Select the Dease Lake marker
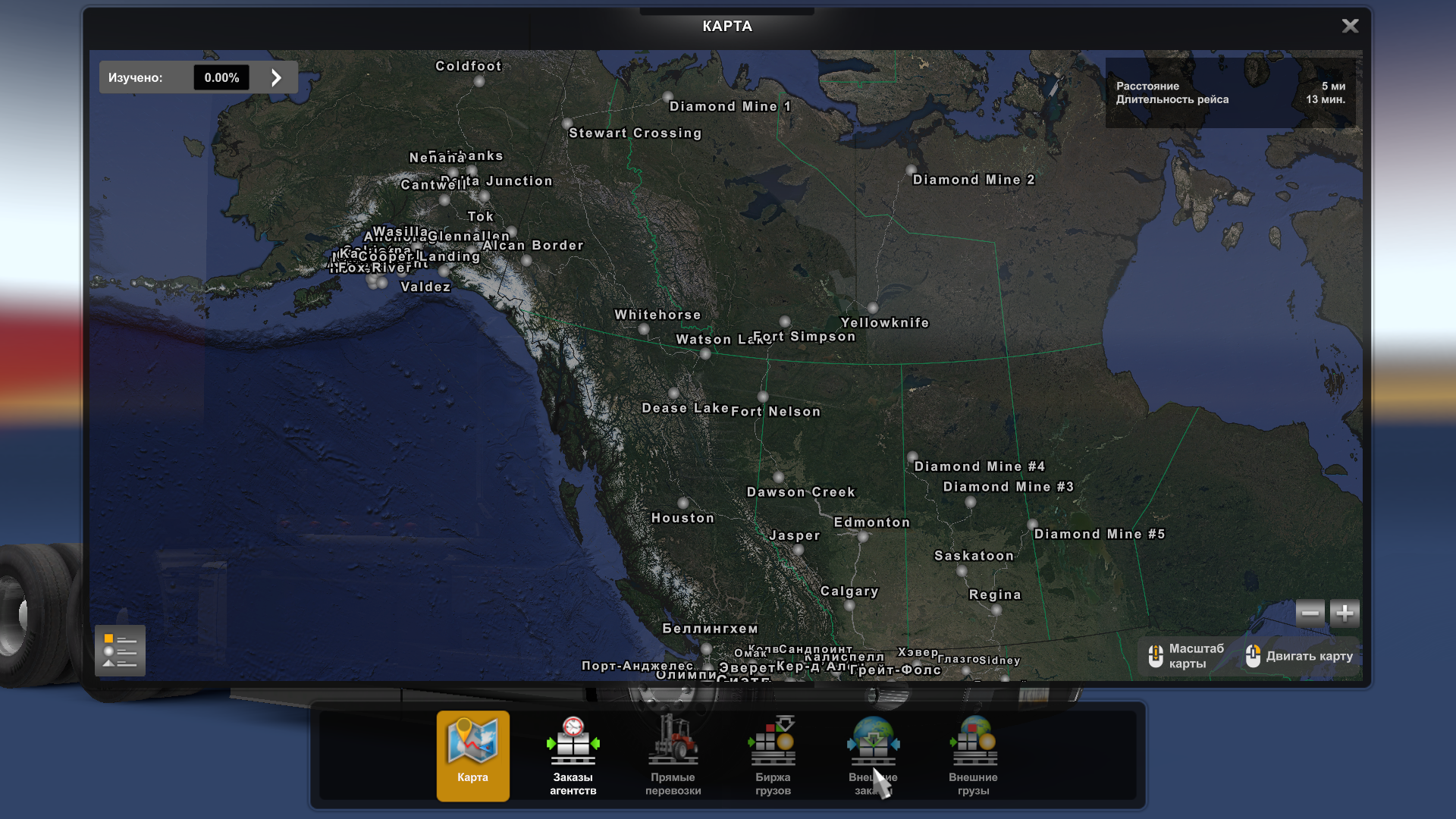The width and height of the screenshot is (1456, 819). 673,393
